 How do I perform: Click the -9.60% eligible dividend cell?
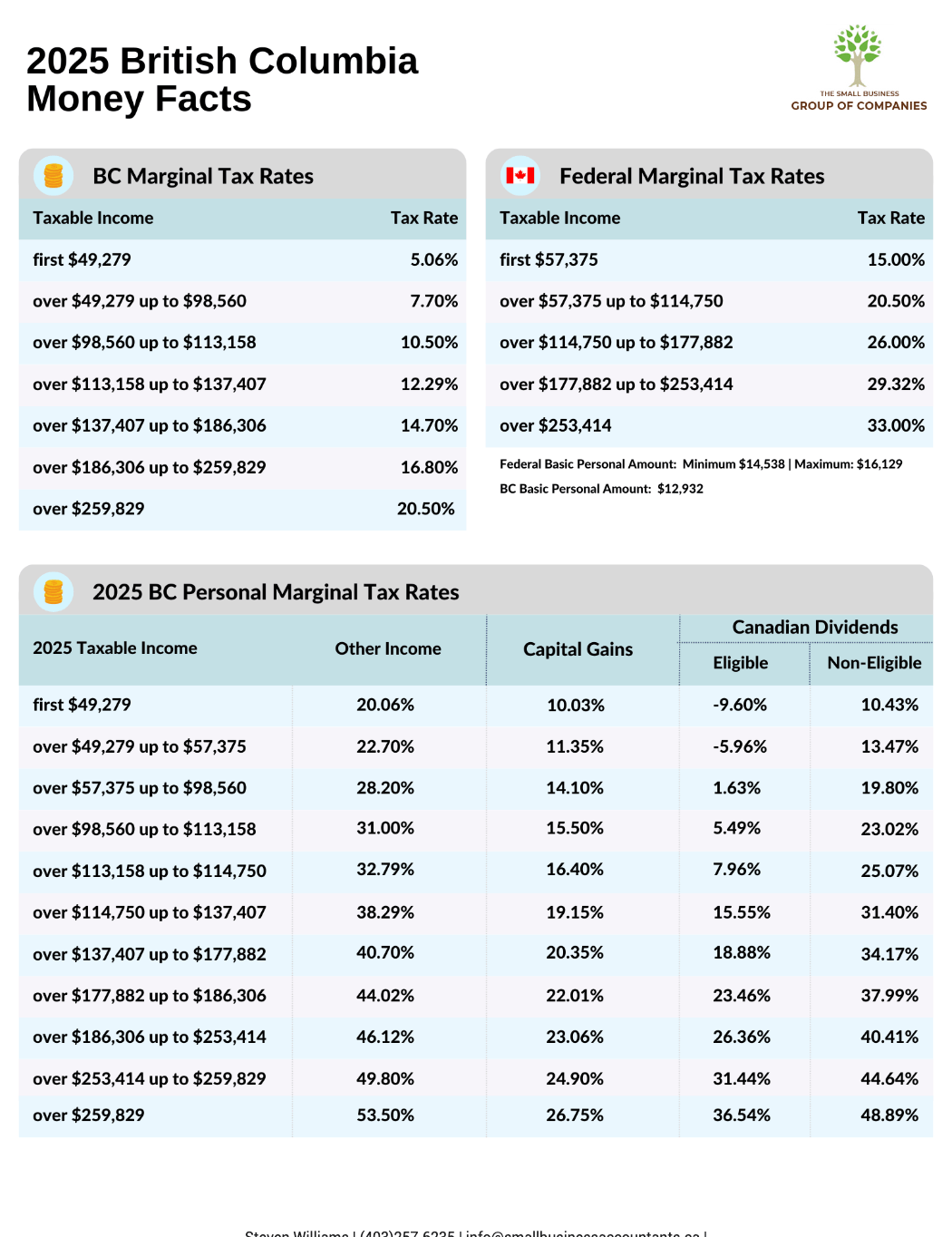(x=740, y=705)
